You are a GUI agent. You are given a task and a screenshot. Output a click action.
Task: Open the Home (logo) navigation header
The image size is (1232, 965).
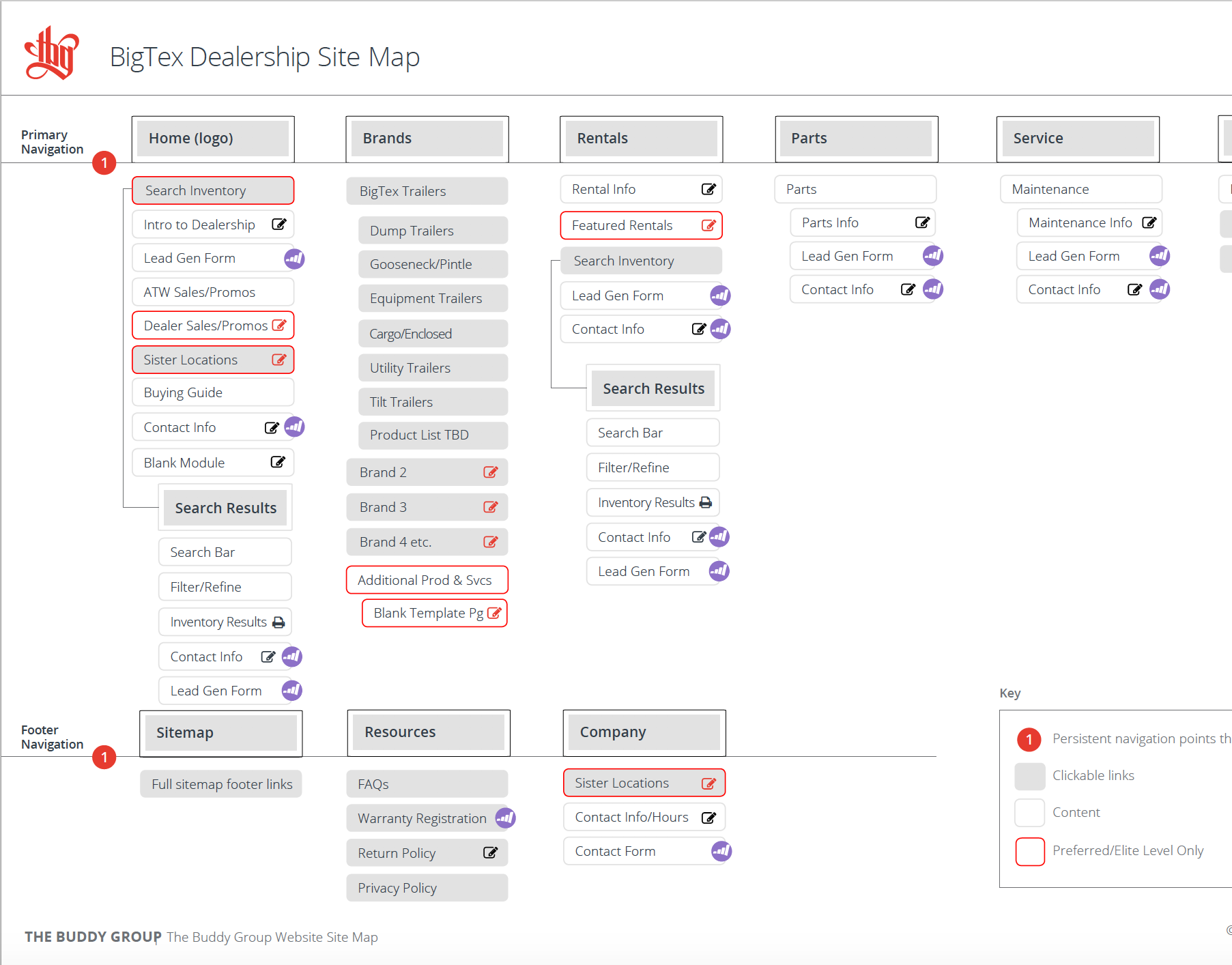[213, 139]
